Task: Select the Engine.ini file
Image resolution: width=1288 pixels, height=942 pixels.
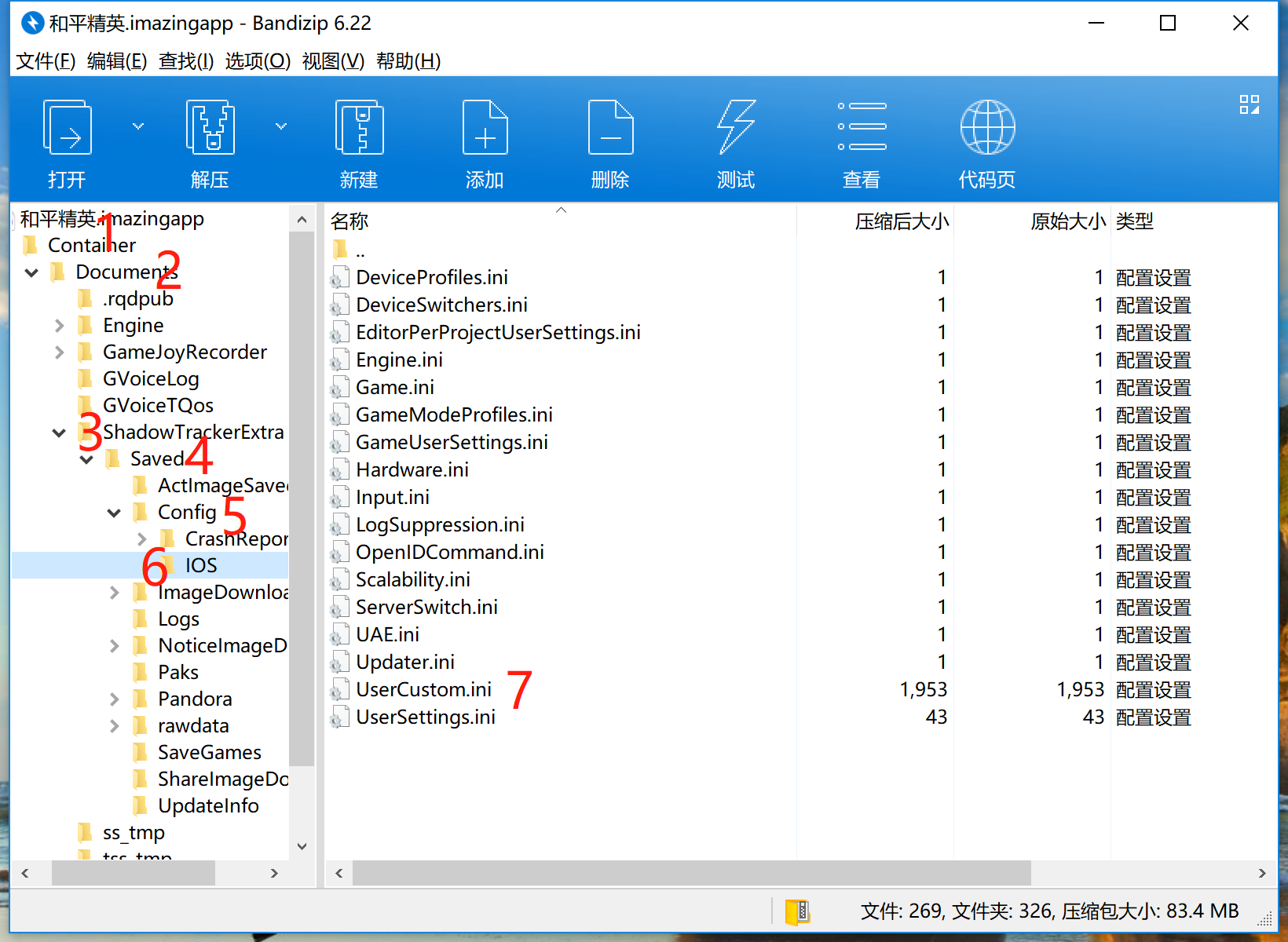Action: click(x=399, y=360)
